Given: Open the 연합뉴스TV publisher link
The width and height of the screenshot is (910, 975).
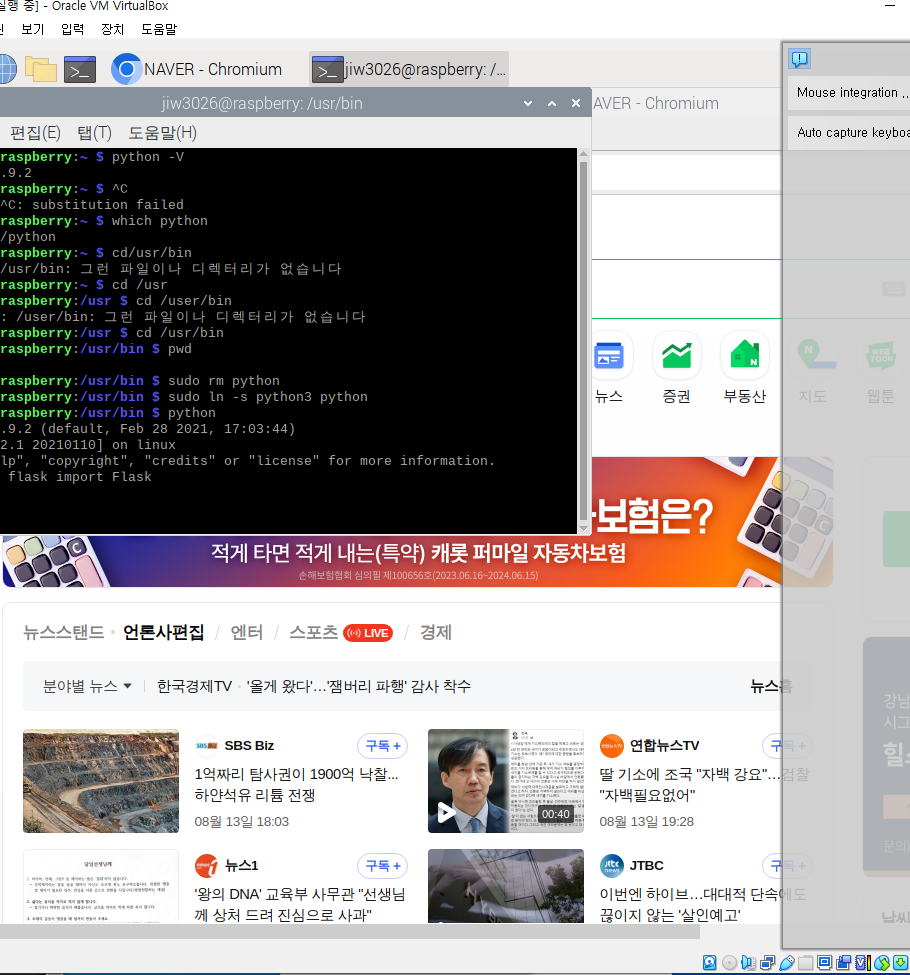Looking at the screenshot, I should click(x=649, y=746).
